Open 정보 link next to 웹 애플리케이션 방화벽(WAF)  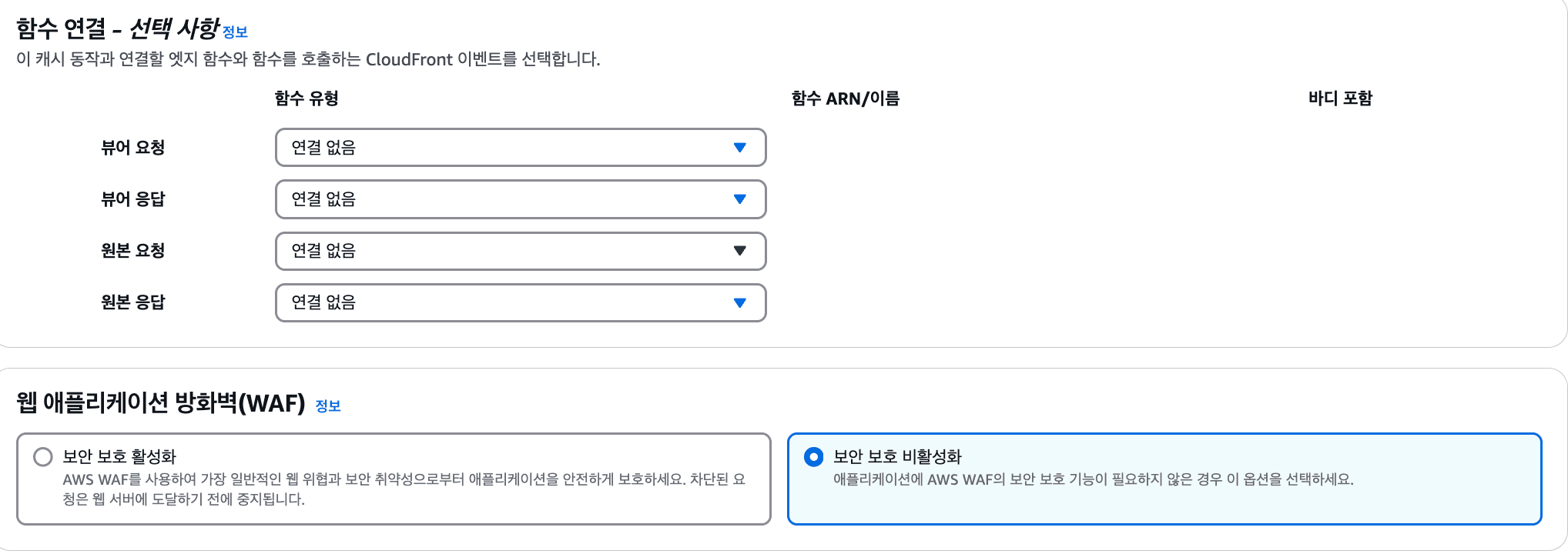[328, 405]
